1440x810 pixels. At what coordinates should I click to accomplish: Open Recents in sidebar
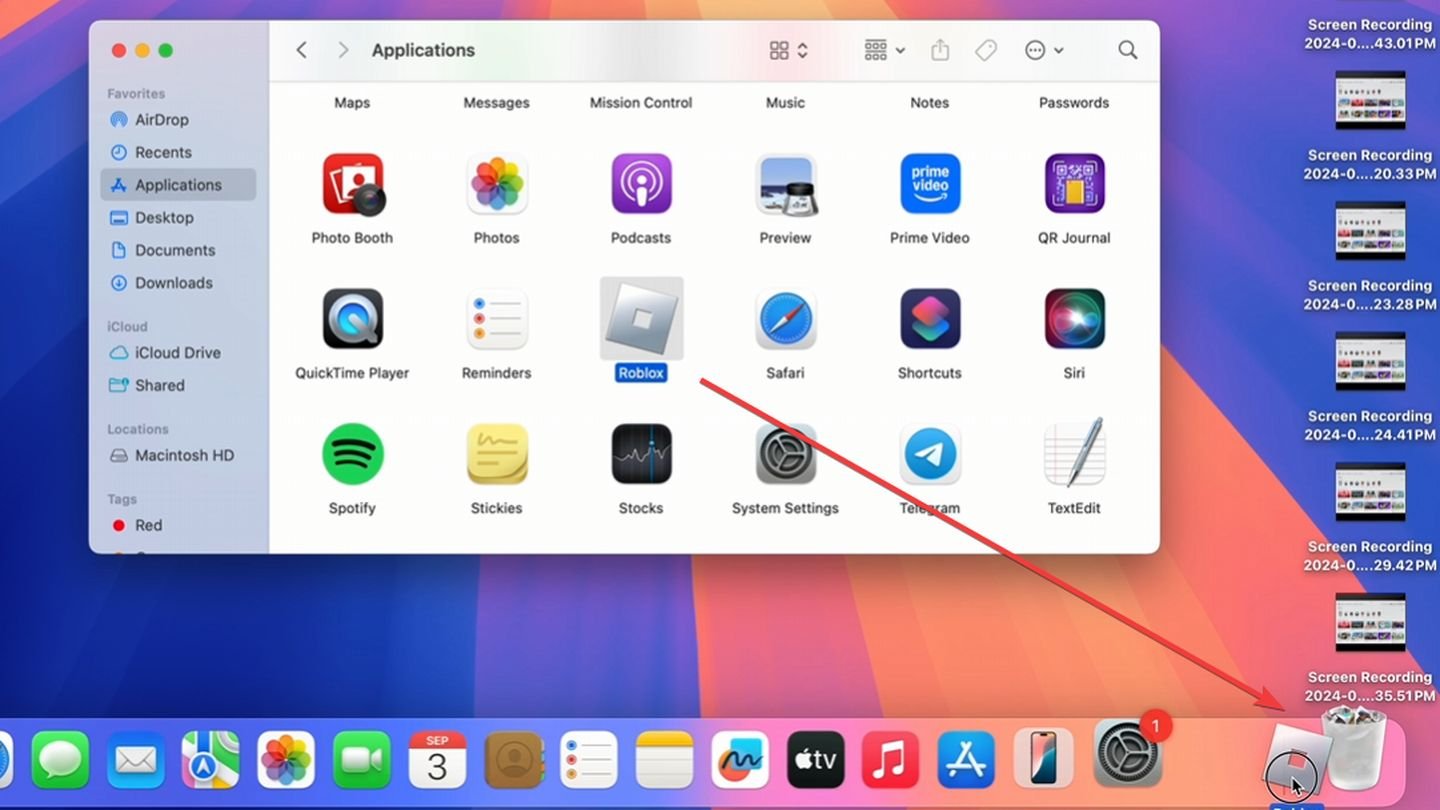pyautogui.click(x=178, y=152)
